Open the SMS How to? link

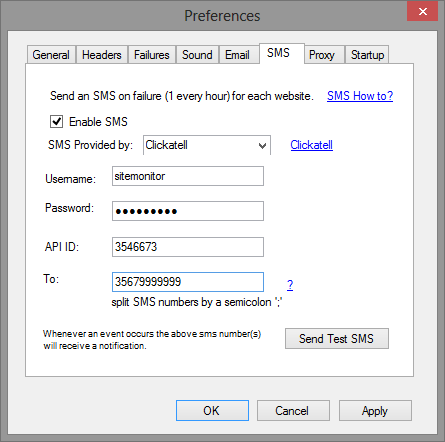(x=360, y=96)
